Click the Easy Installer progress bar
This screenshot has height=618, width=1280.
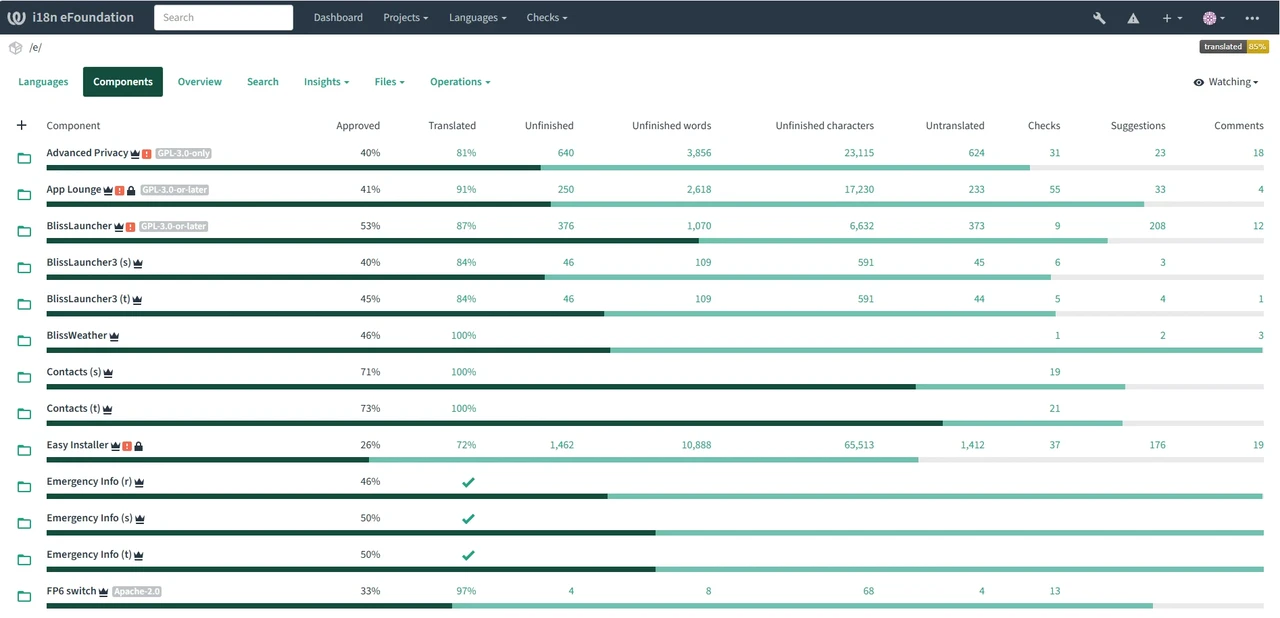tap(655, 459)
